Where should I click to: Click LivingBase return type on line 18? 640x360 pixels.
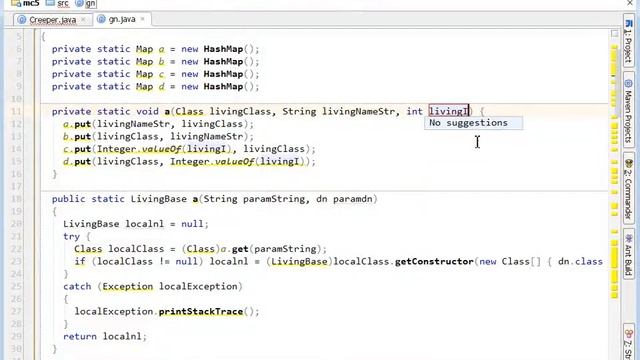pos(159,199)
